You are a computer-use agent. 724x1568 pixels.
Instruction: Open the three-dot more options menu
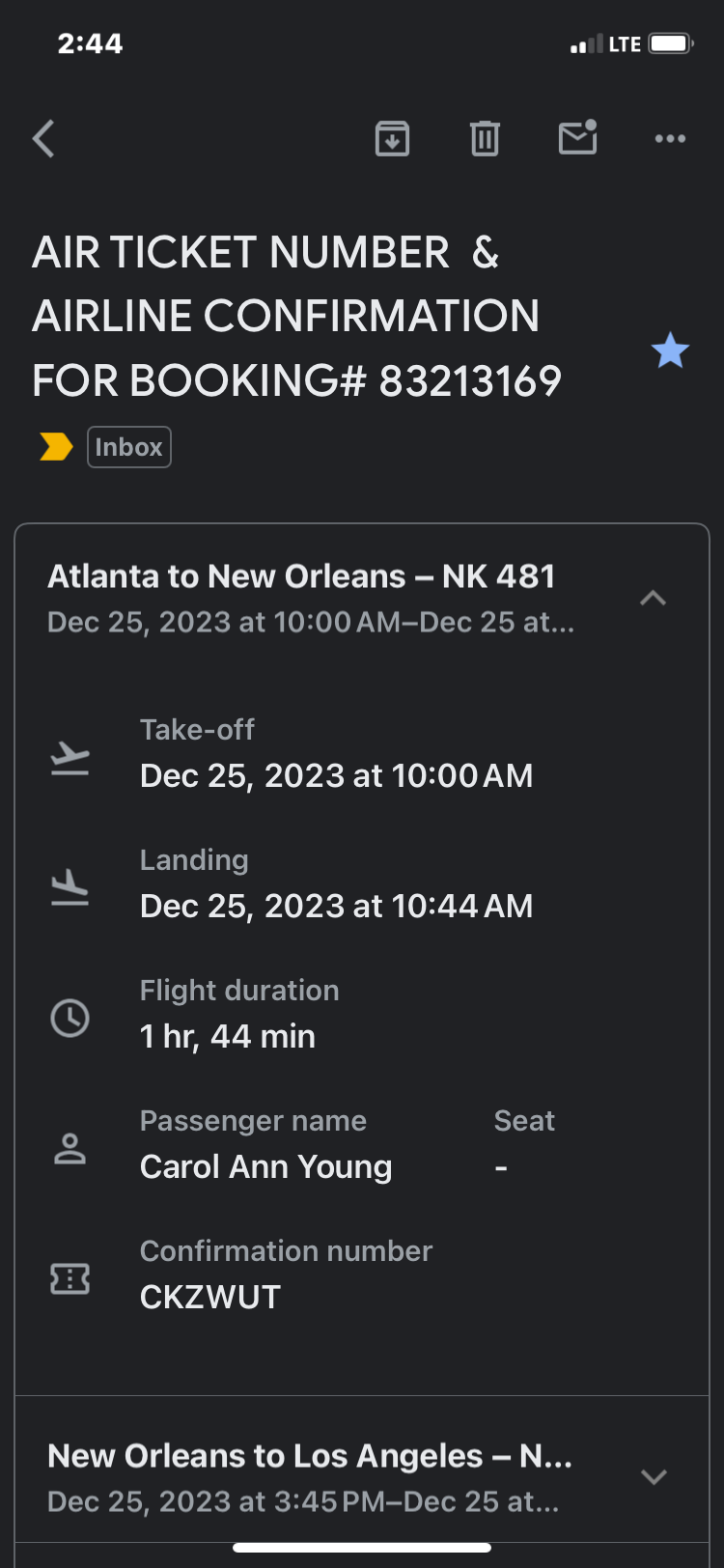click(670, 139)
